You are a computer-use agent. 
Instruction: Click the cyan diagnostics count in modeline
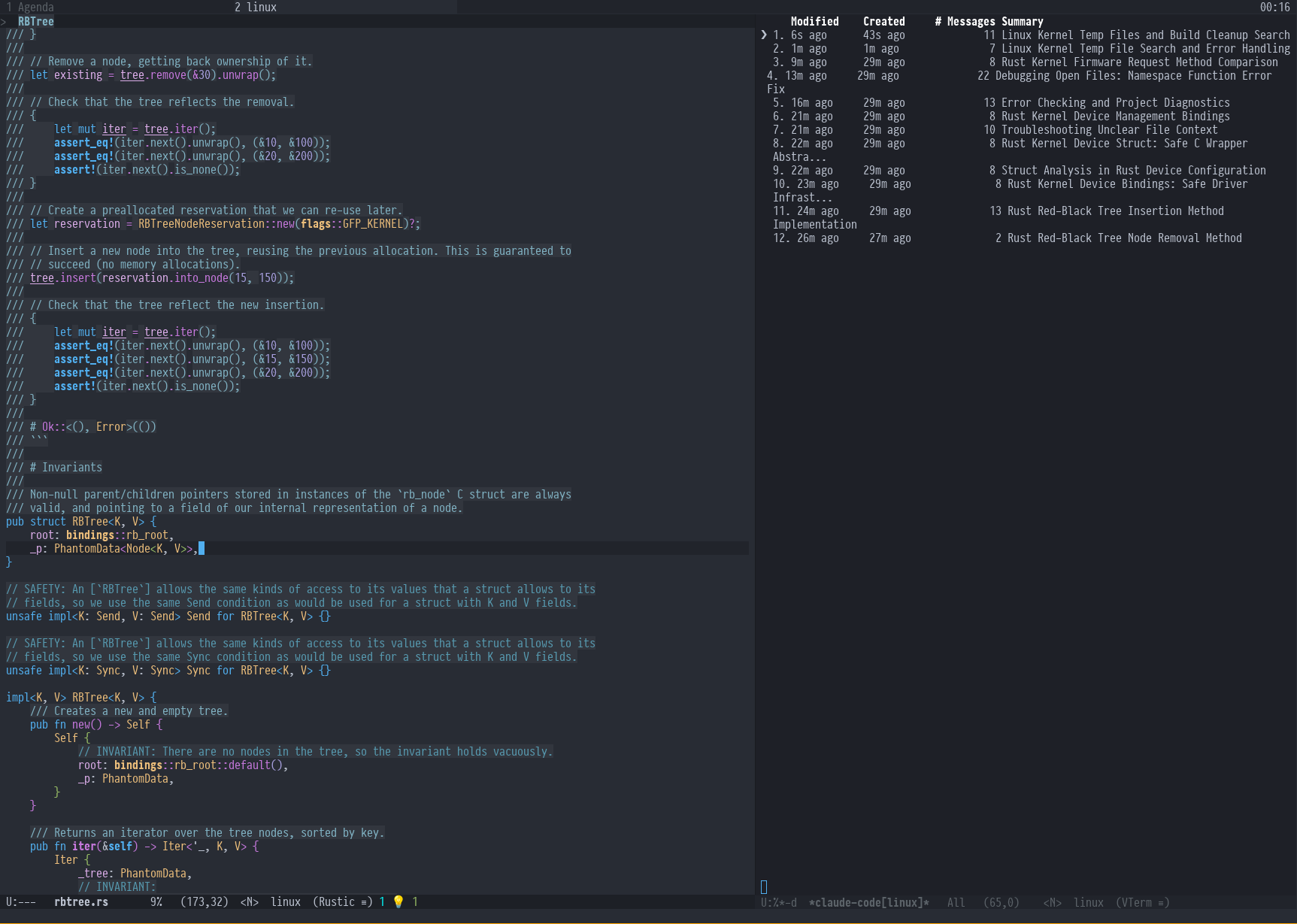[382, 901]
